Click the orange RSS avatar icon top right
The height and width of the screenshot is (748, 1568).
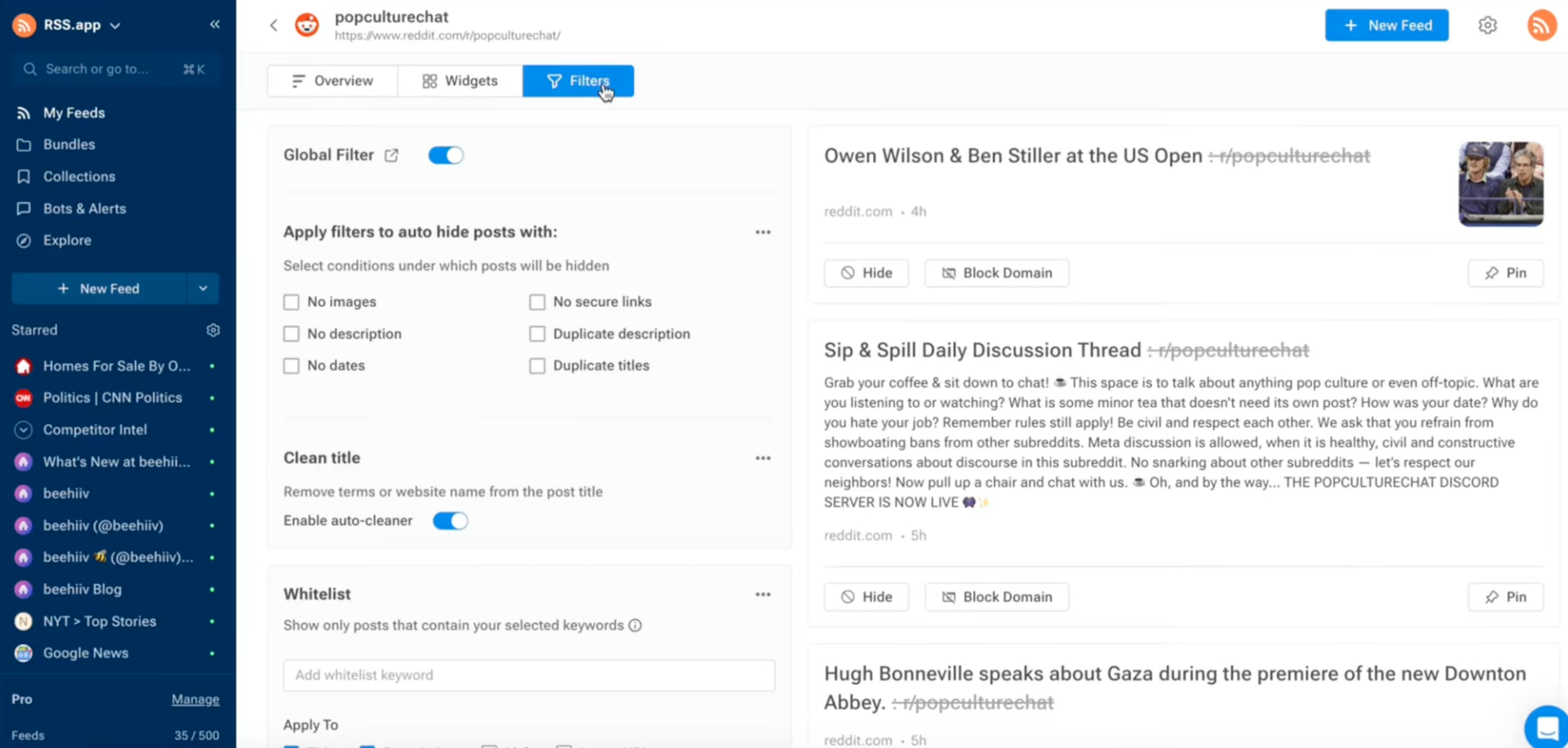pos(1541,25)
